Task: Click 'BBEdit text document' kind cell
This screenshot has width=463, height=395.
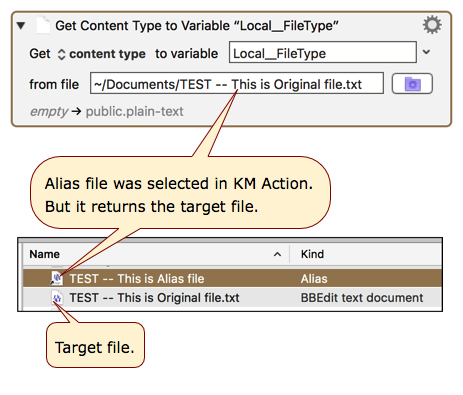Action: [x=362, y=298]
